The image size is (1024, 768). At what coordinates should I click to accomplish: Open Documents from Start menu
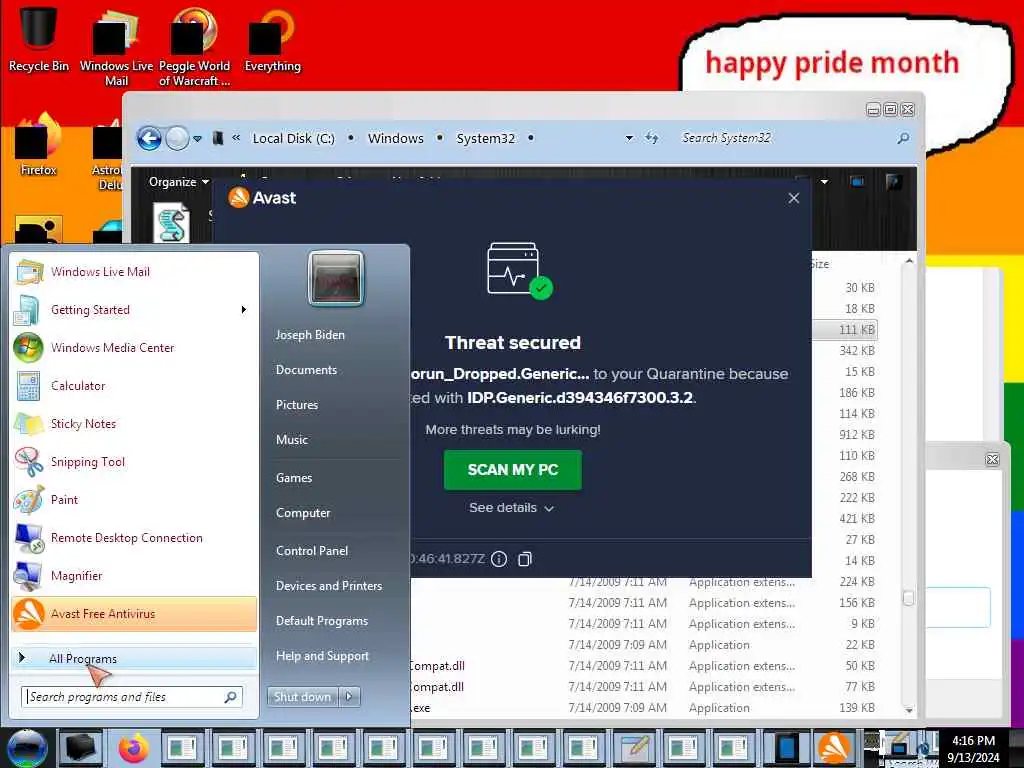(x=306, y=370)
